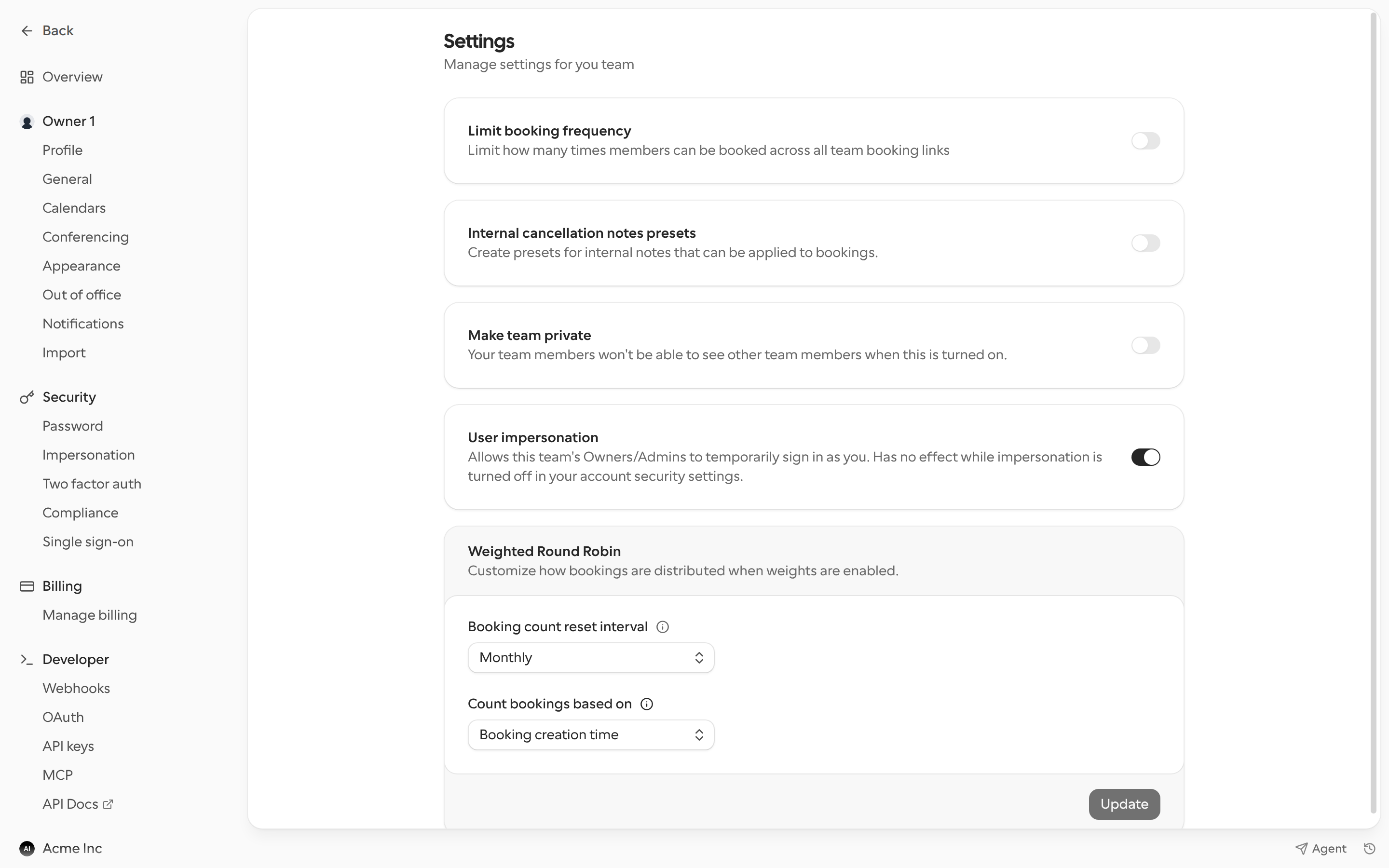Screen dimensions: 1389x868
Task: Click the Billing card icon
Action: pyautogui.click(x=27, y=586)
